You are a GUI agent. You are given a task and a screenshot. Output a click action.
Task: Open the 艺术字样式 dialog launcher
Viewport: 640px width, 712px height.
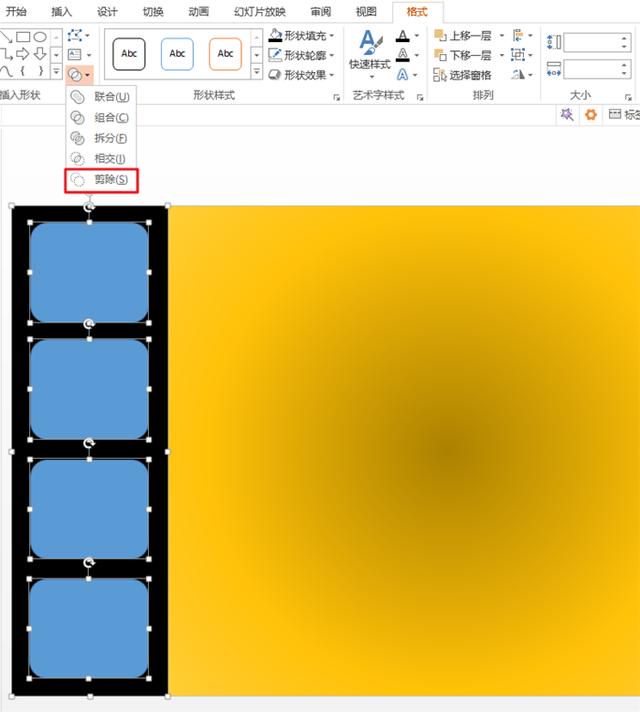pyautogui.click(x=420, y=97)
